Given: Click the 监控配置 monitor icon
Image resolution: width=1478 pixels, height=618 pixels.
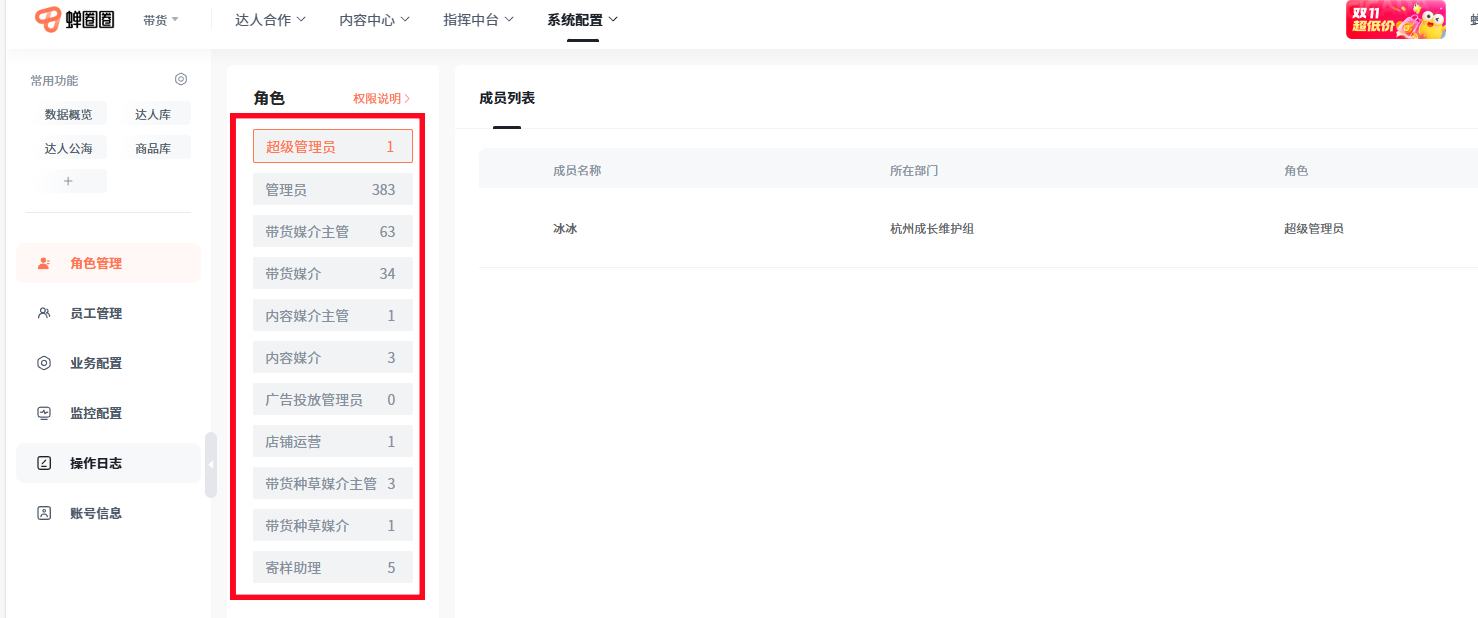Looking at the screenshot, I should [x=44, y=413].
